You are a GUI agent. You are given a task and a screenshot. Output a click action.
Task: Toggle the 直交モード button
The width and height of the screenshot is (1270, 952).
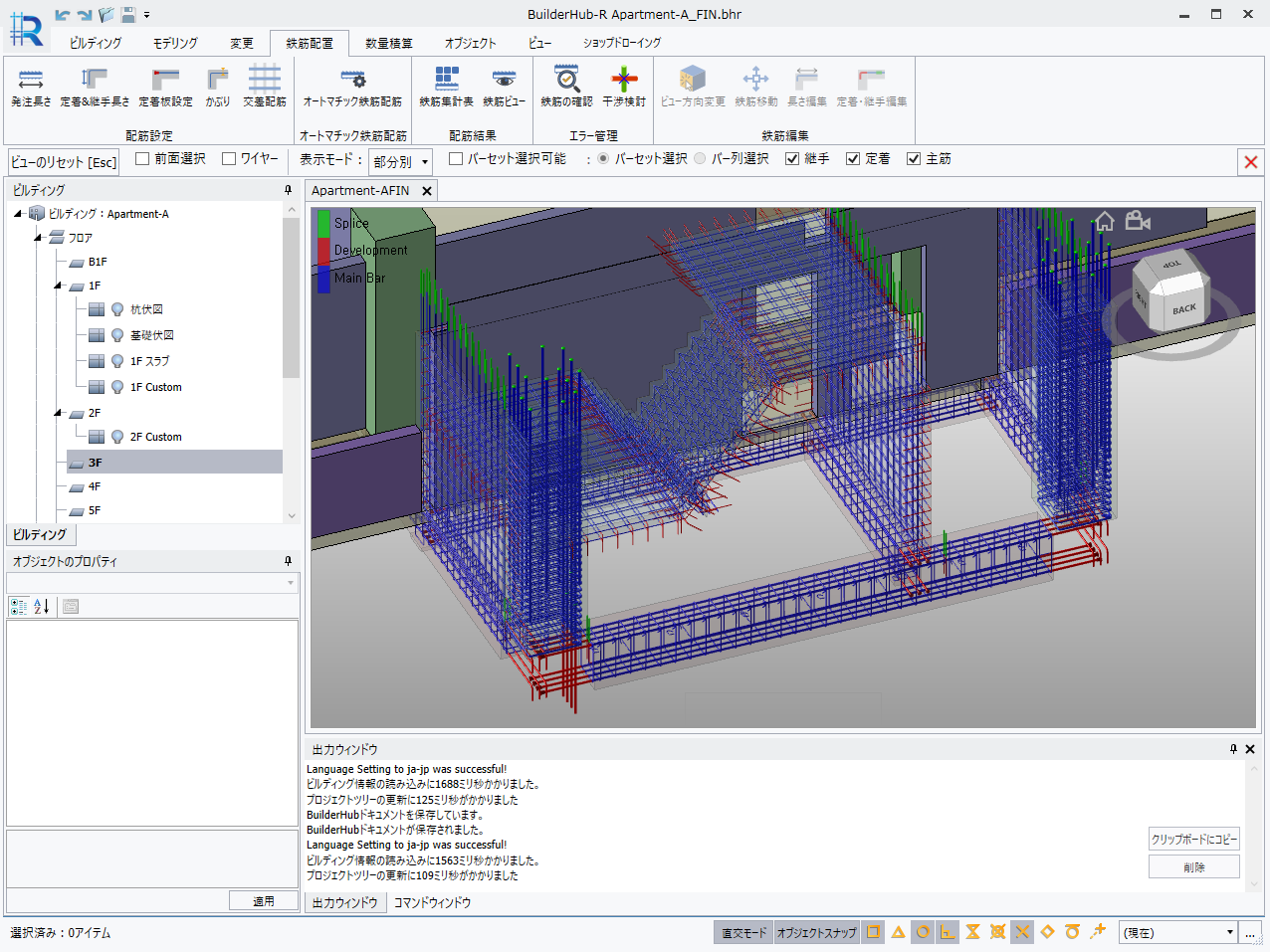click(x=744, y=932)
